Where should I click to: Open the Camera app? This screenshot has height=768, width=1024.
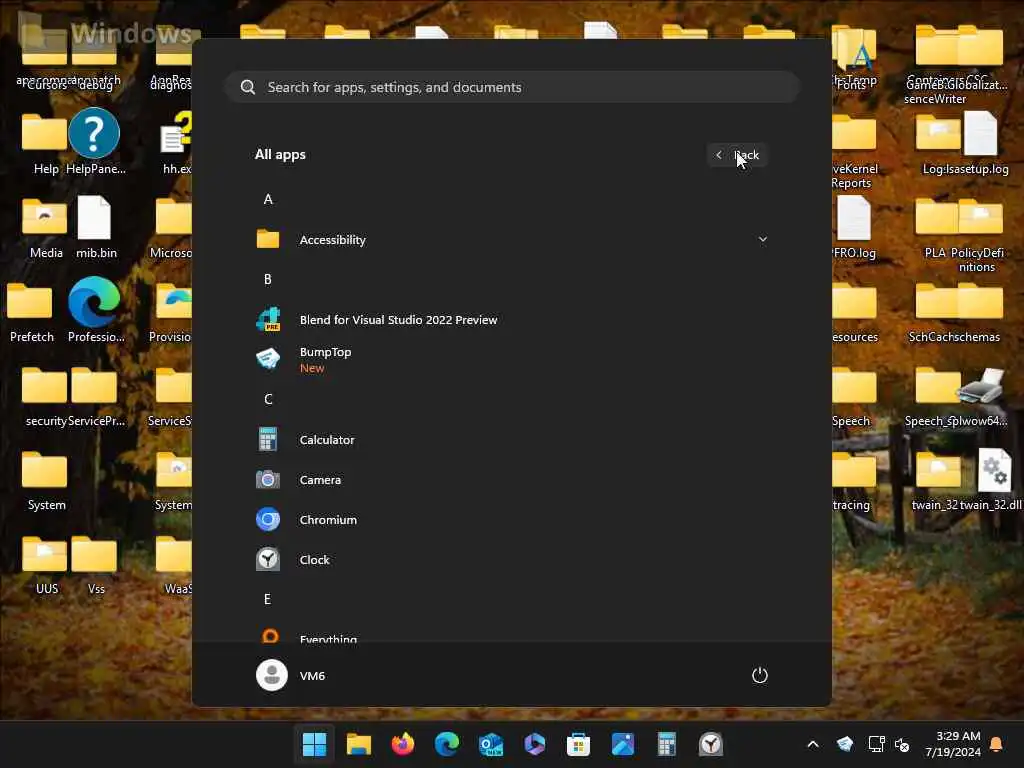point(511,480)
